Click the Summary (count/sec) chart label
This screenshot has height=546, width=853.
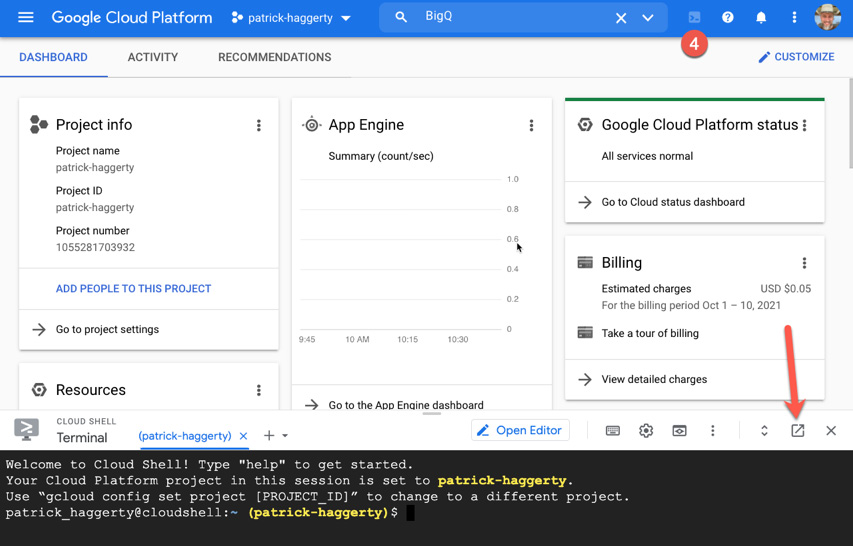[x=381, y=156]
